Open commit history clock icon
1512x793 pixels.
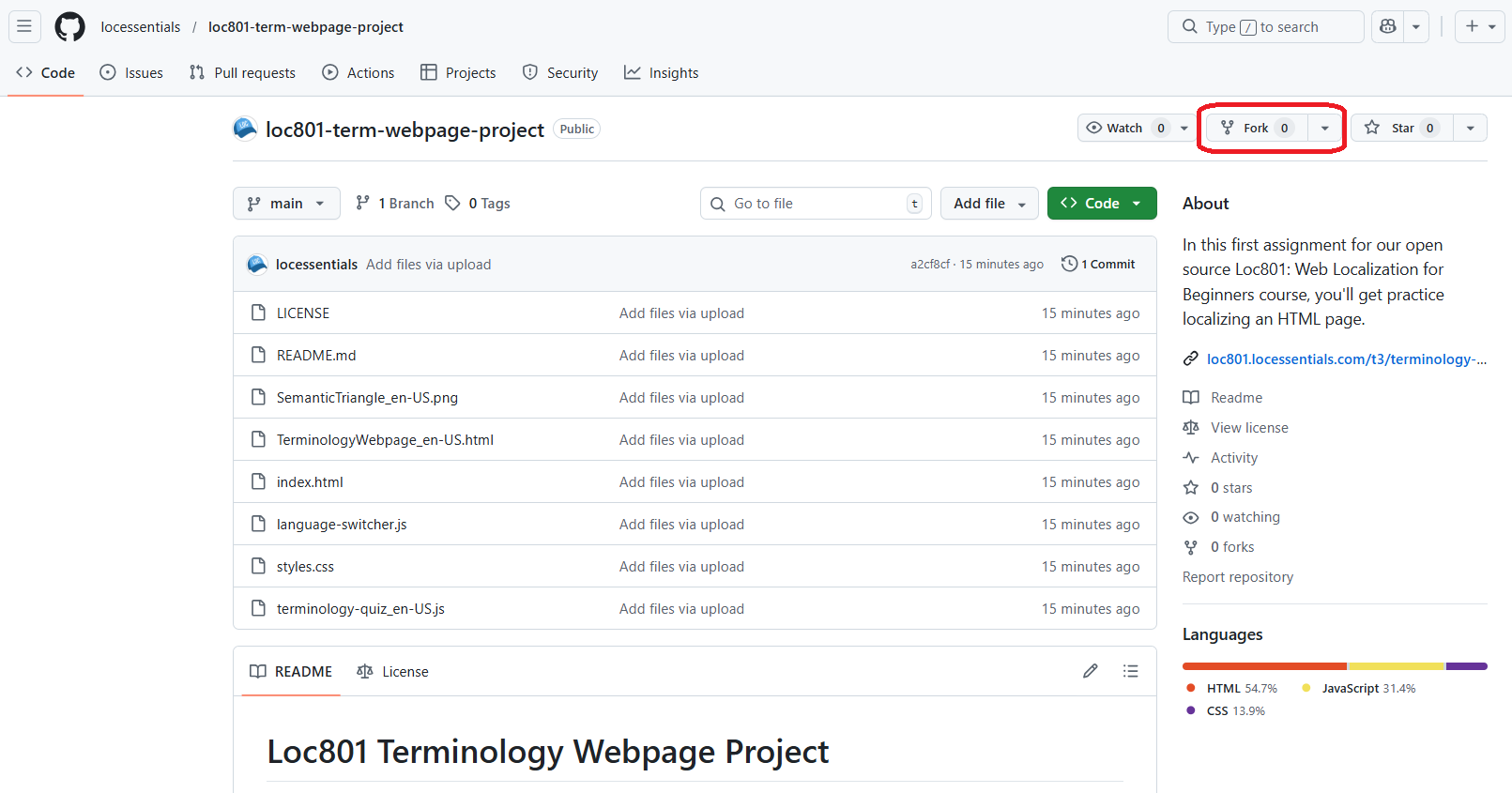[x=1069, y=264]
